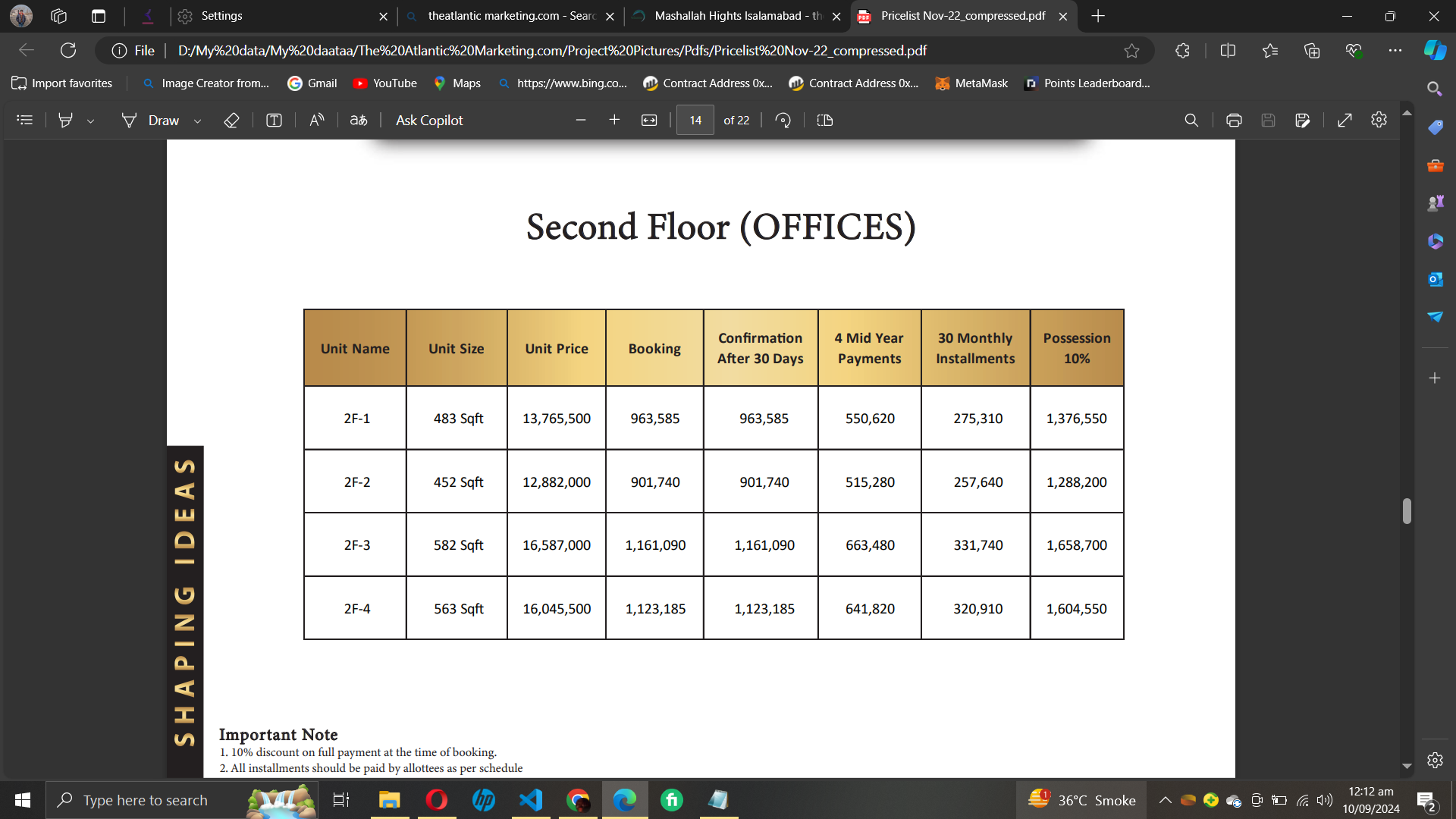
Task: Select the Erase tool in PDF toolbar
Action: coord(231,120)
